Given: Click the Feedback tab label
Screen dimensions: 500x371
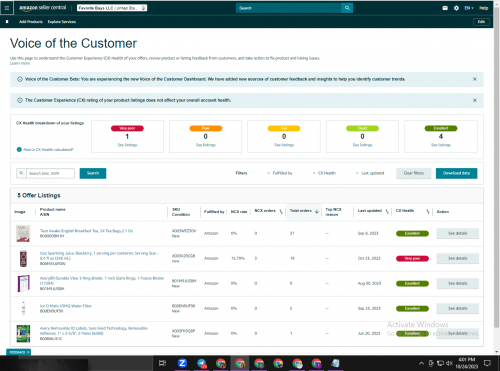Looking at the screenshot, I should [x=17, y=352].
